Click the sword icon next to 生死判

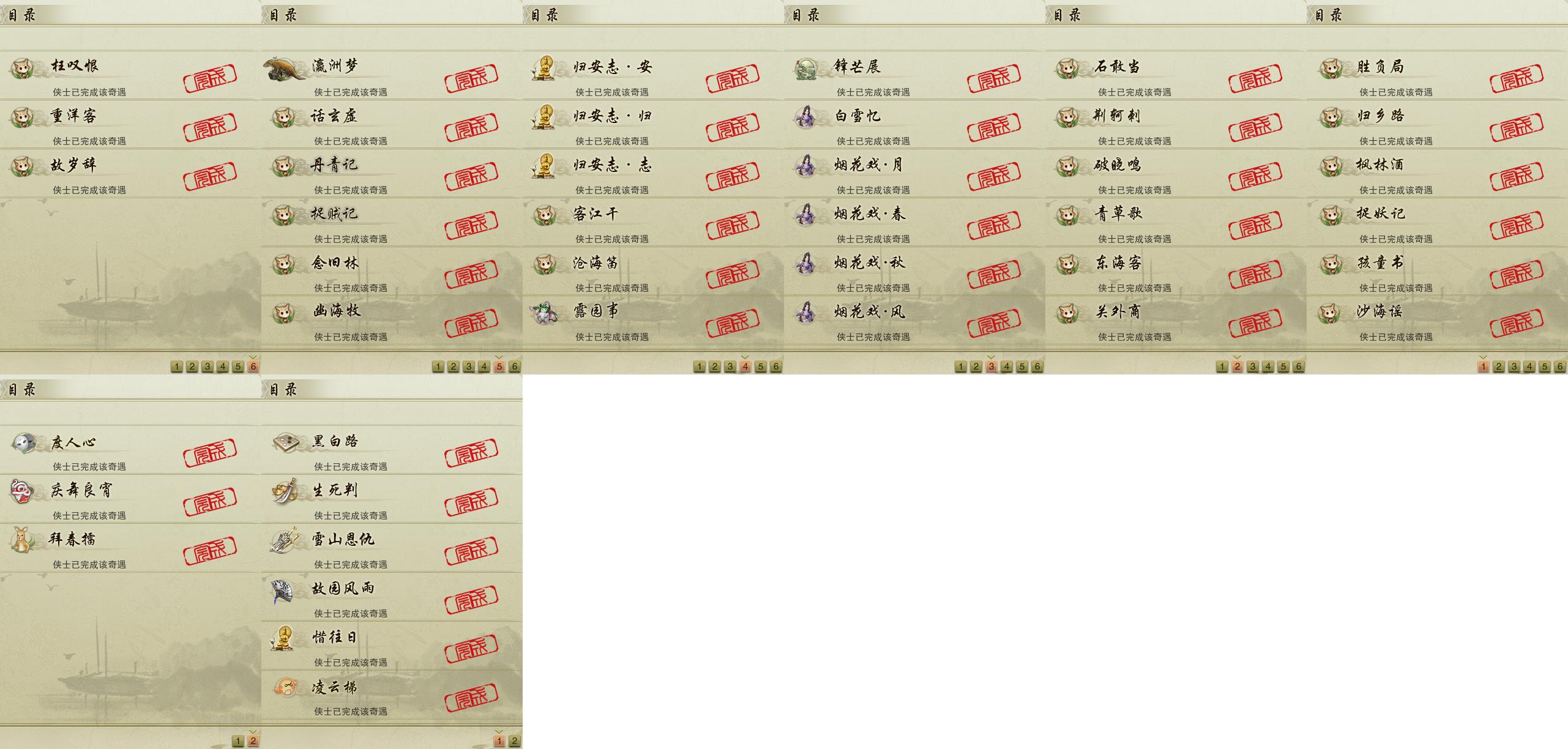[285, 491]
